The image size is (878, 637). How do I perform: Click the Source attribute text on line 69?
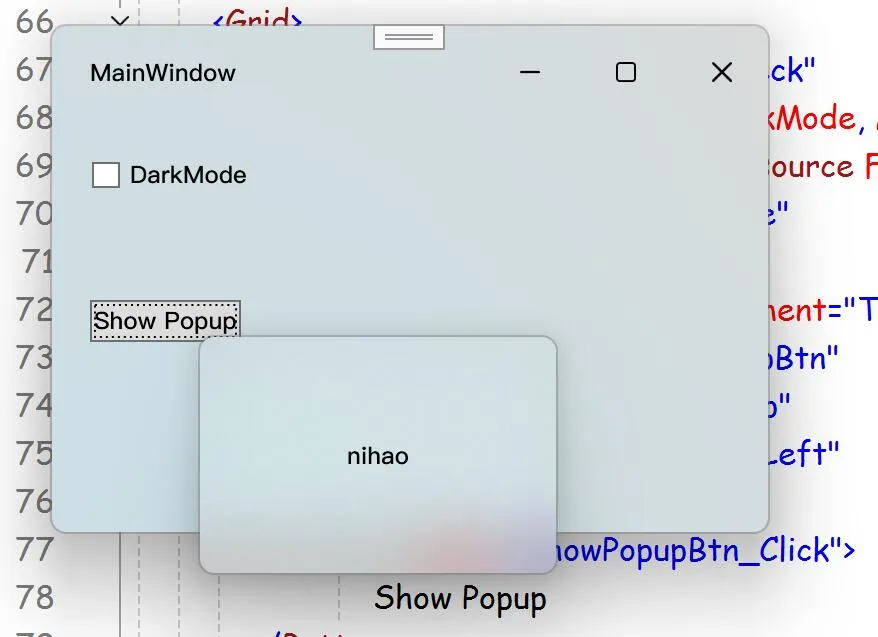click(811, 166)
